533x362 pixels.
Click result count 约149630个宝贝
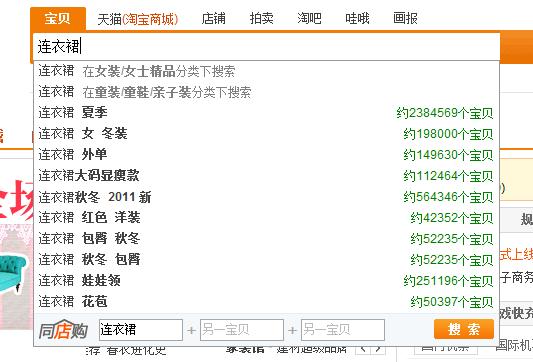coord(448,155)
